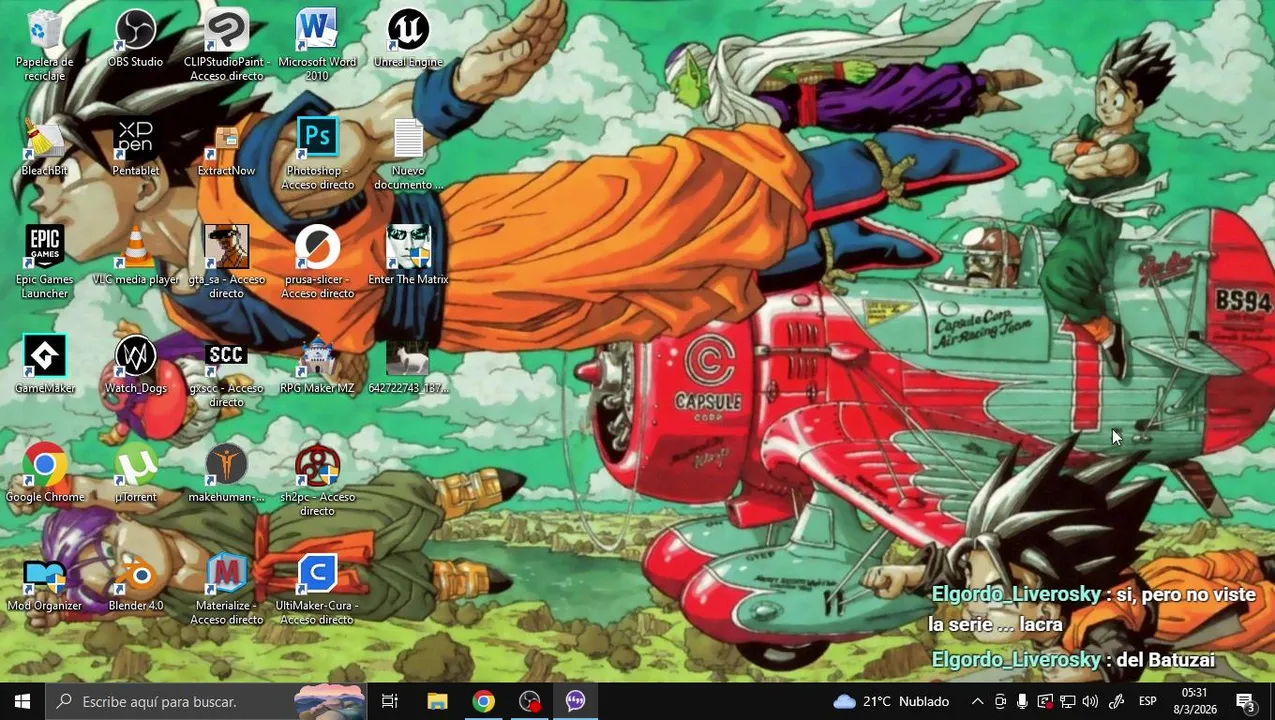Viewport: 1275px width, 720px height.
Task: Select the 642722743 image file icon
Action: tap(408, 365)
